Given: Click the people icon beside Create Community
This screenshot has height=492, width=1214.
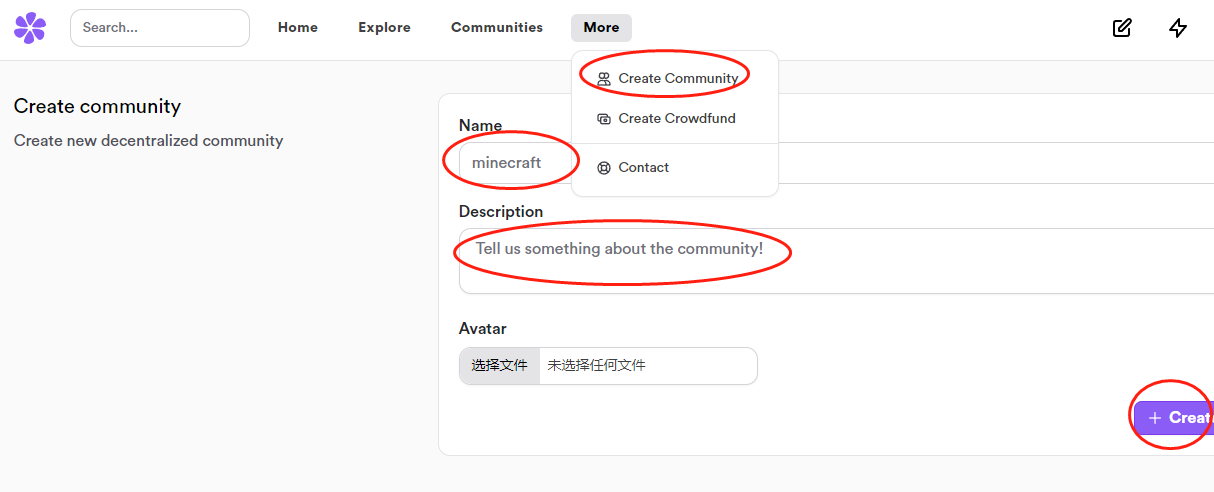Looking at the screenshot, I should [603, 79].
